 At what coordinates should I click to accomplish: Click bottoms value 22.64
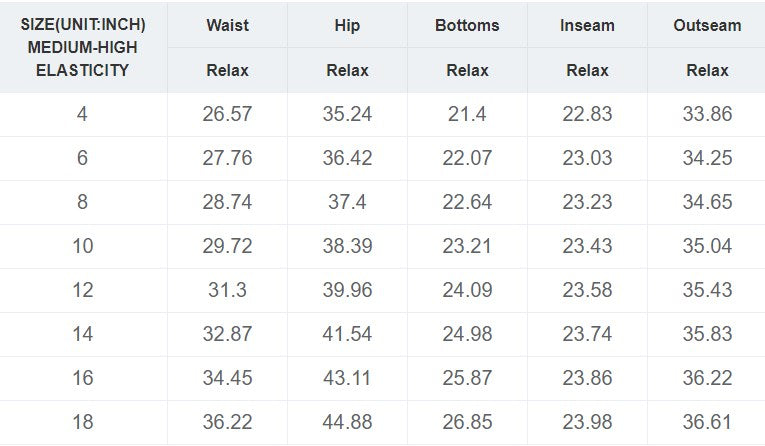pos(467,202)
